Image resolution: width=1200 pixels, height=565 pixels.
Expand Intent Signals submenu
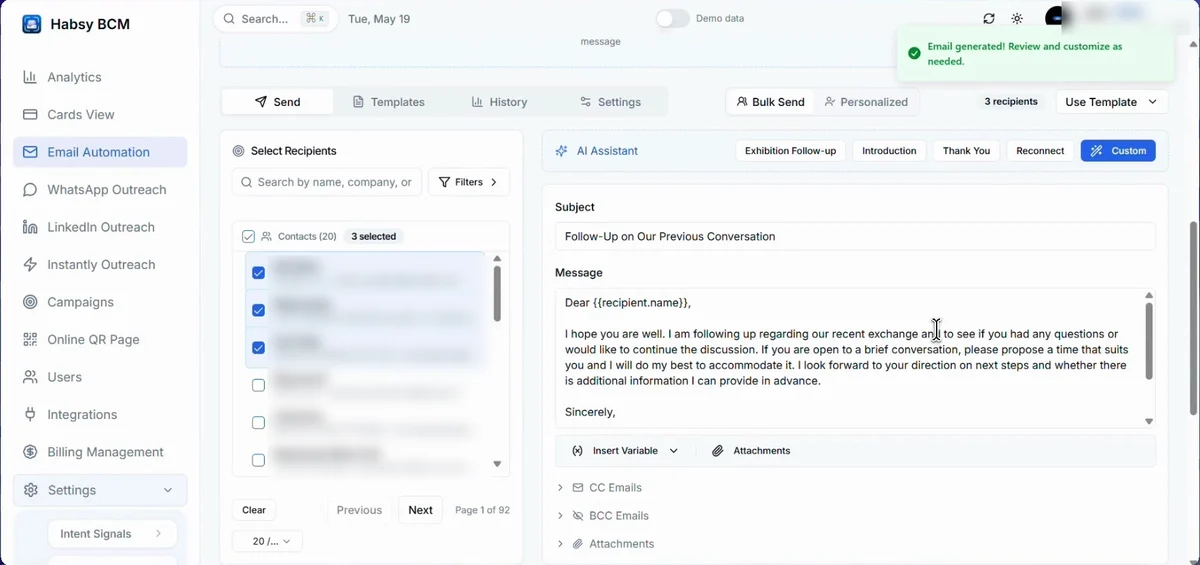pos(112,534)
